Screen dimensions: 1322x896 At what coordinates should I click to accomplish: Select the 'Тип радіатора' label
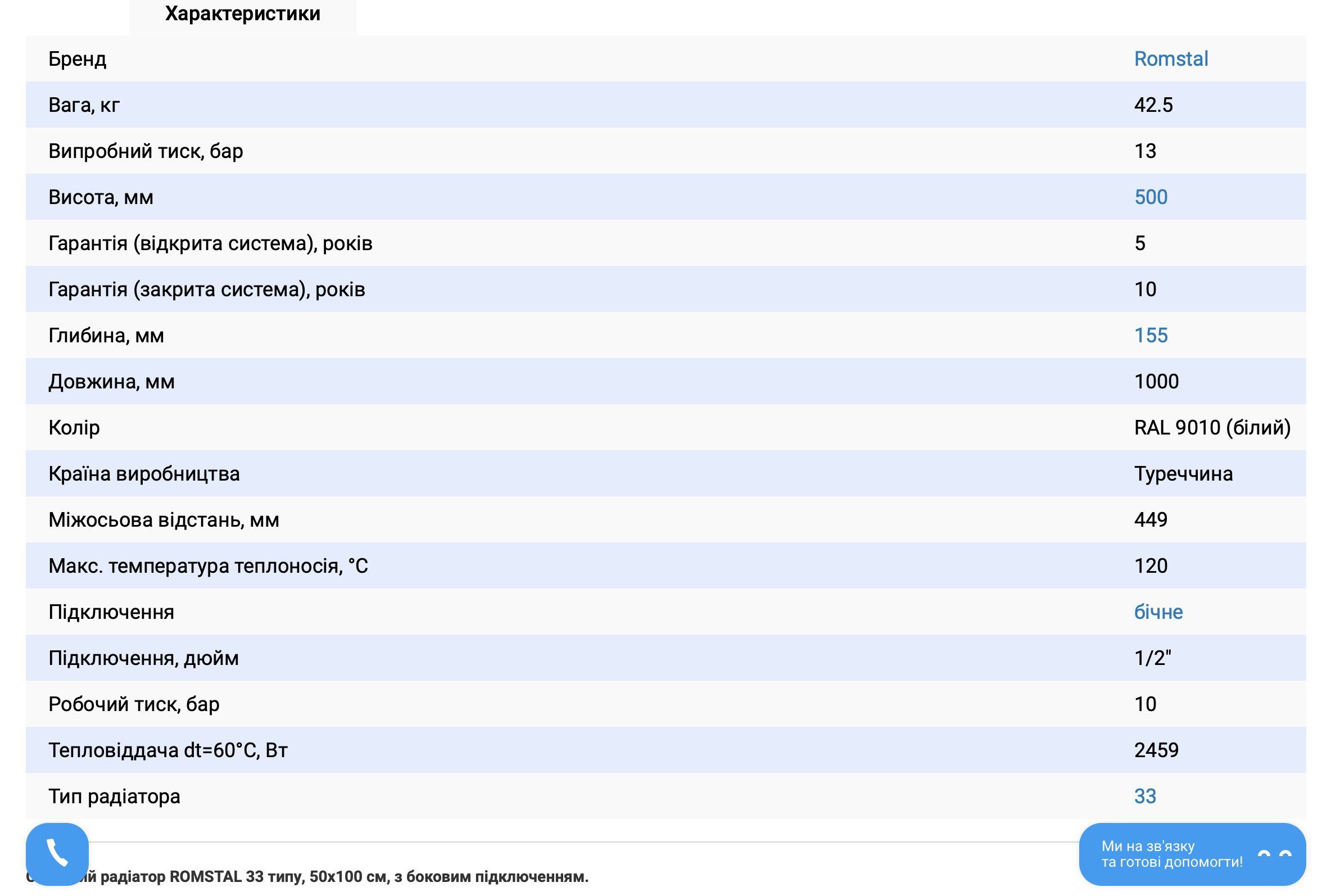[114, 797]
